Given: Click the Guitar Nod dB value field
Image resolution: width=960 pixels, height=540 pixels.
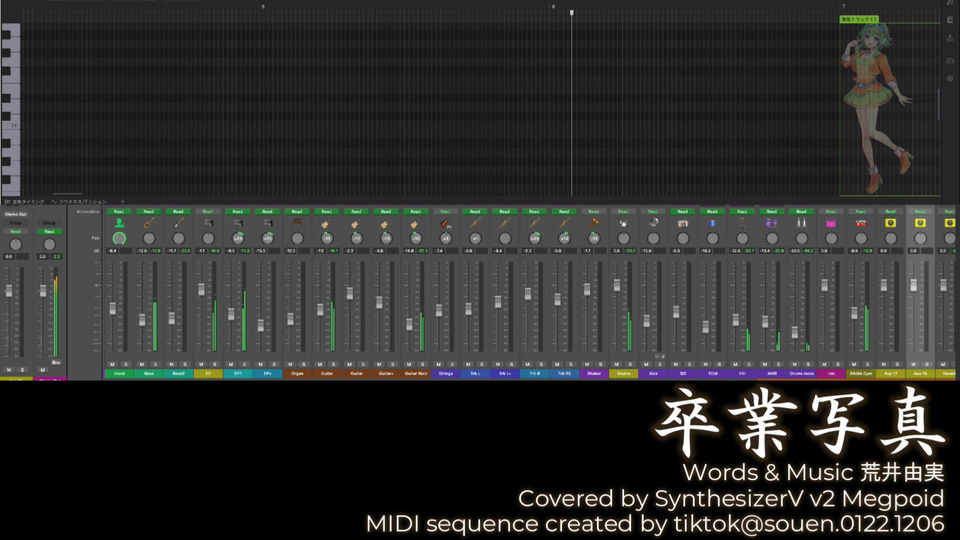Looking at the screenshot, I should tap(408, 251).
